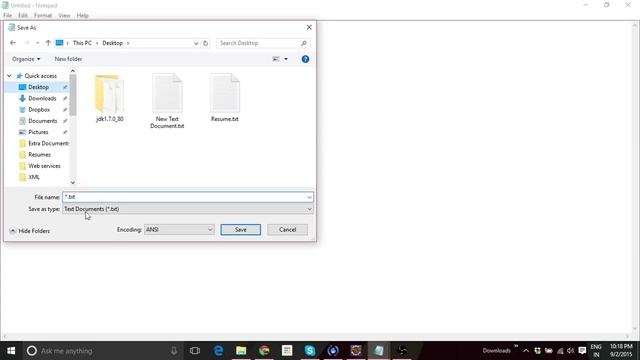
Task: Open Action Center notifications icon
Action: pyautogui.click(x=582, y=351)
